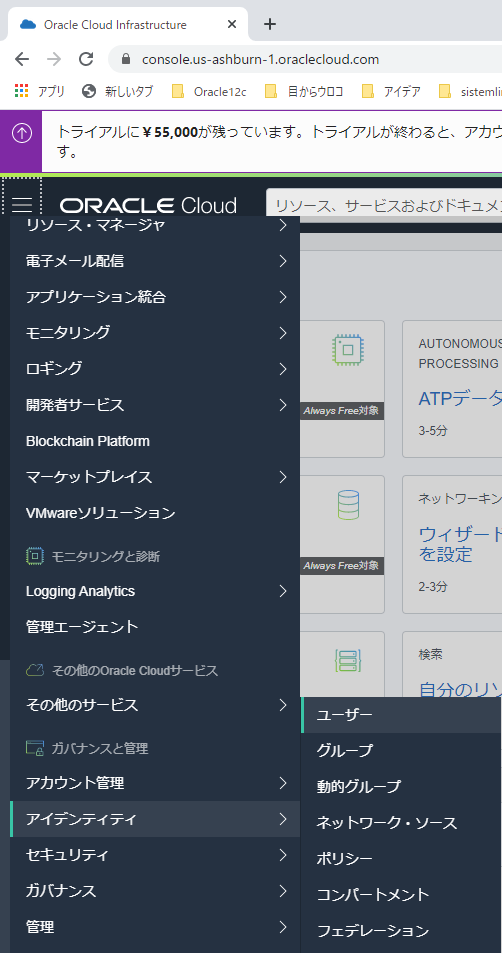Select VMwareソリューション menu item
Image resolution: width=502 pixels, height=953 pixels.
[x=155, y=513]
